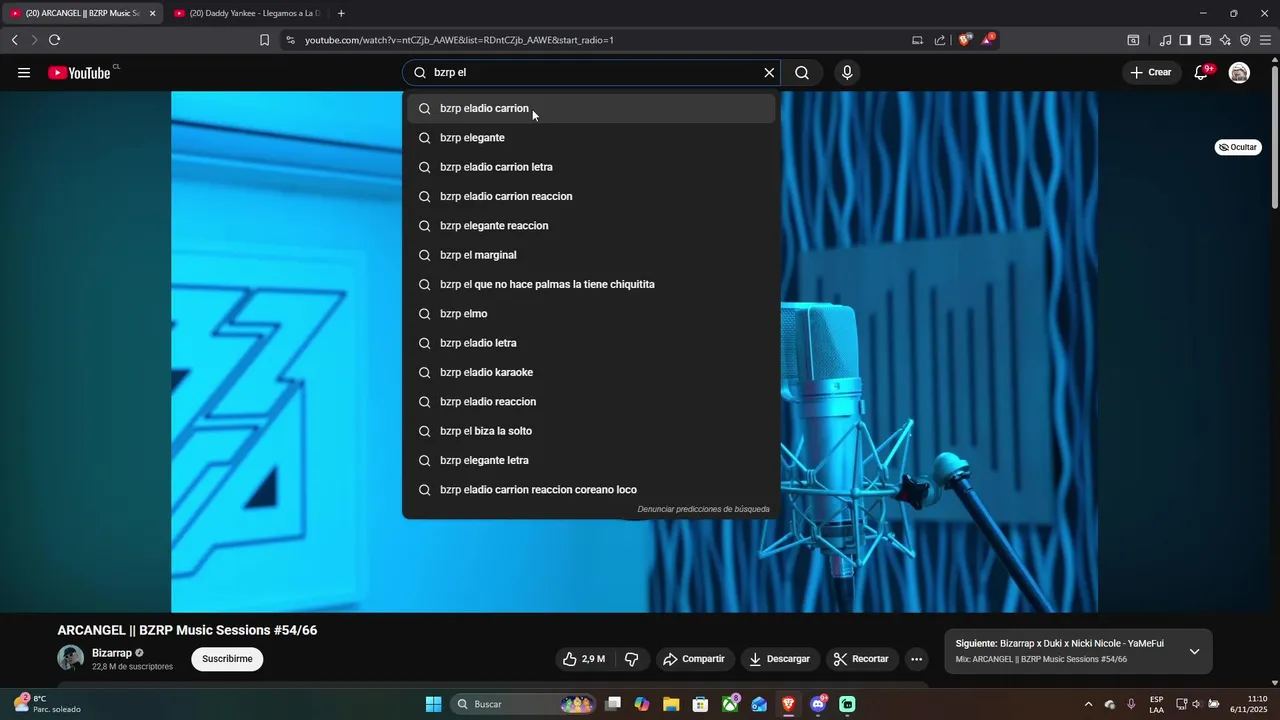Hide overlay with the Ocultar button

click(1238, 147)
